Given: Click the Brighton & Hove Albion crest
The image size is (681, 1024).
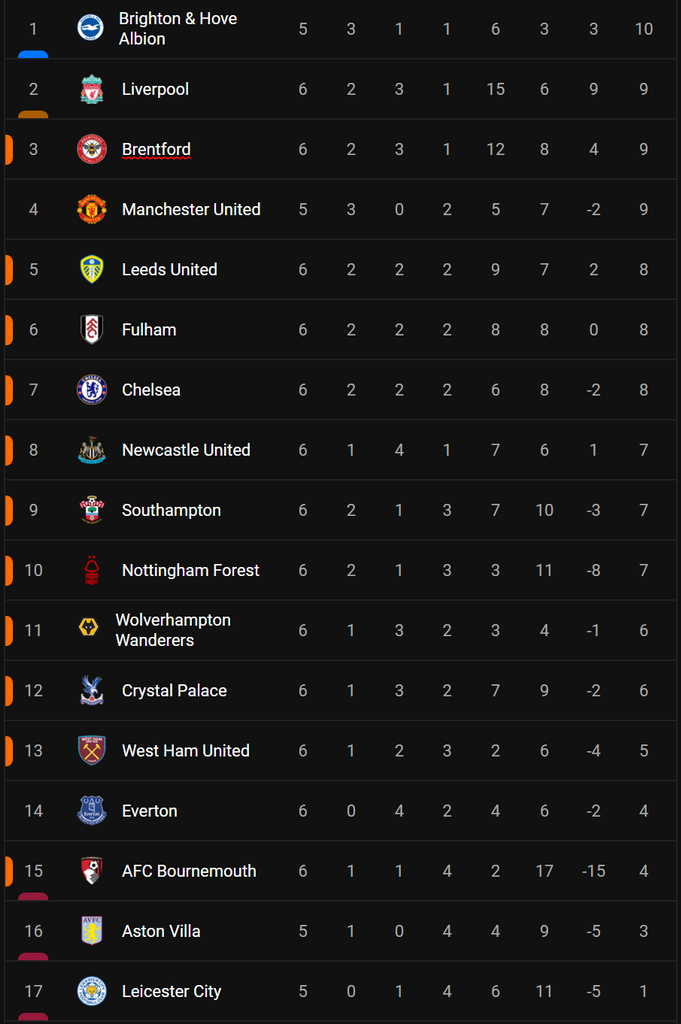Looking at the screenshot, I should (x=91, y=28).
